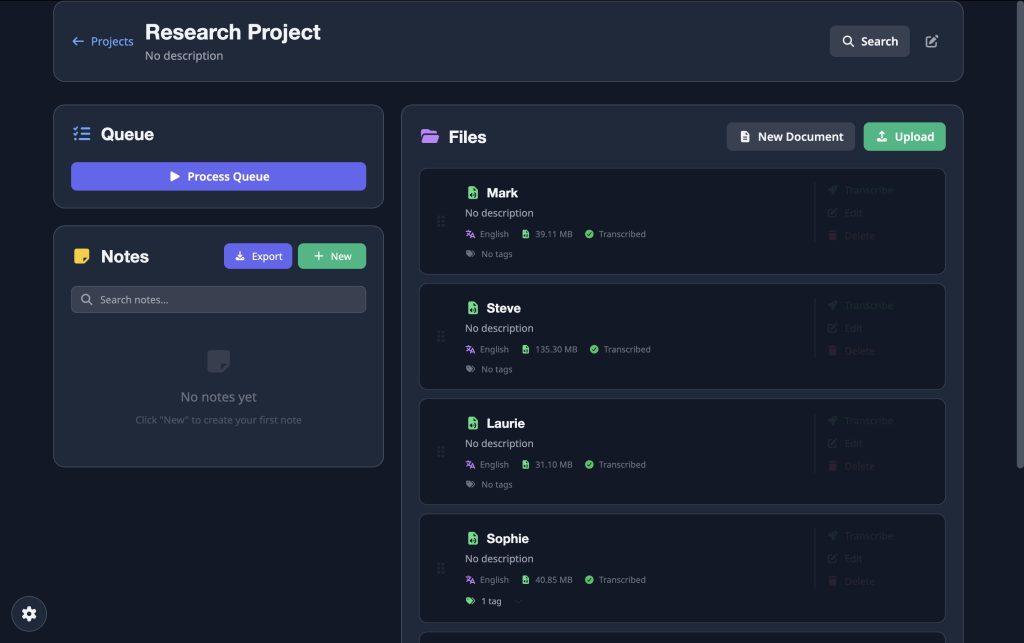Grab the drag handle on Steve's card

pos(441,336)
